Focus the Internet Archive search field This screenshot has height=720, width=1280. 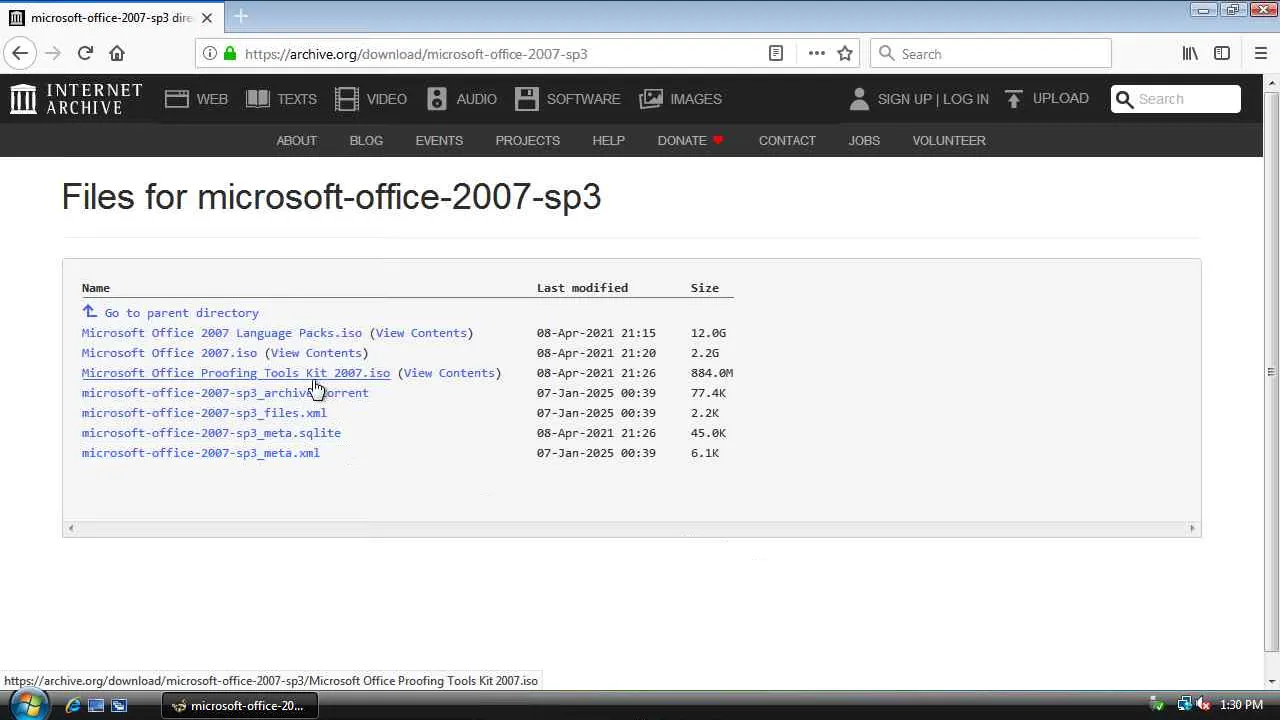(x=1176, y=99)
